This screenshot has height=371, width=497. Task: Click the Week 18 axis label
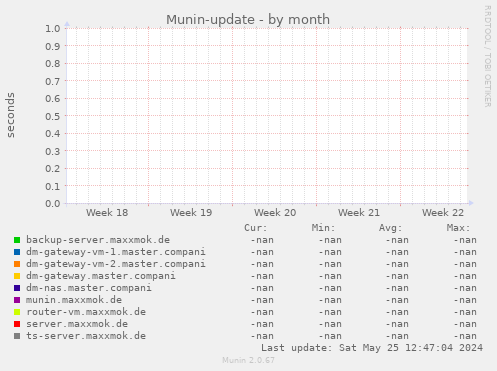pyautogui.click(x=107, y=213)
